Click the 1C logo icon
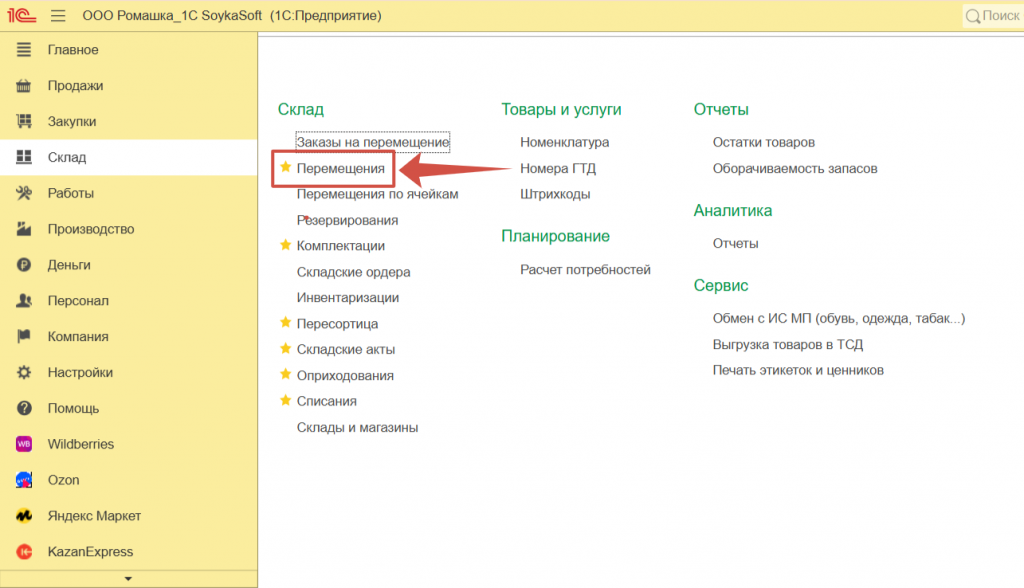This screenshot has width=1024, height=588. (22, 16)
